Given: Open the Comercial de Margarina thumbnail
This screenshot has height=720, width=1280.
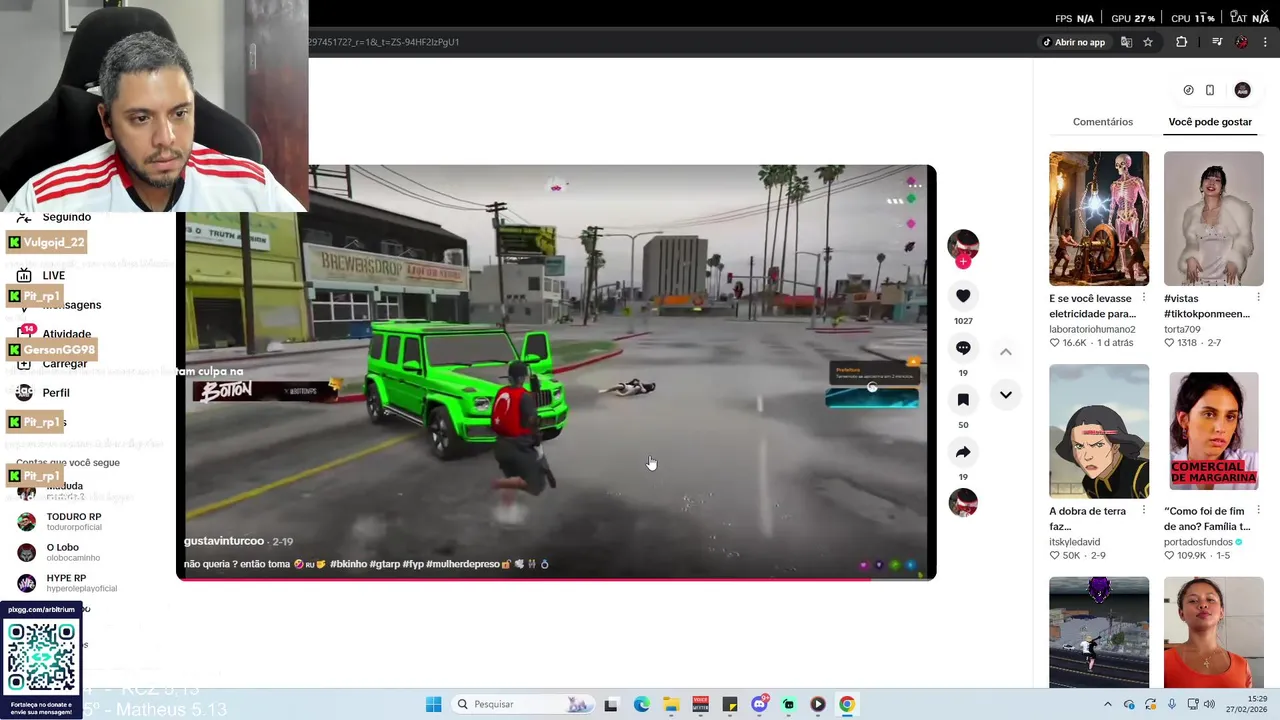Looking at the screenshot, I should 1214,432.
